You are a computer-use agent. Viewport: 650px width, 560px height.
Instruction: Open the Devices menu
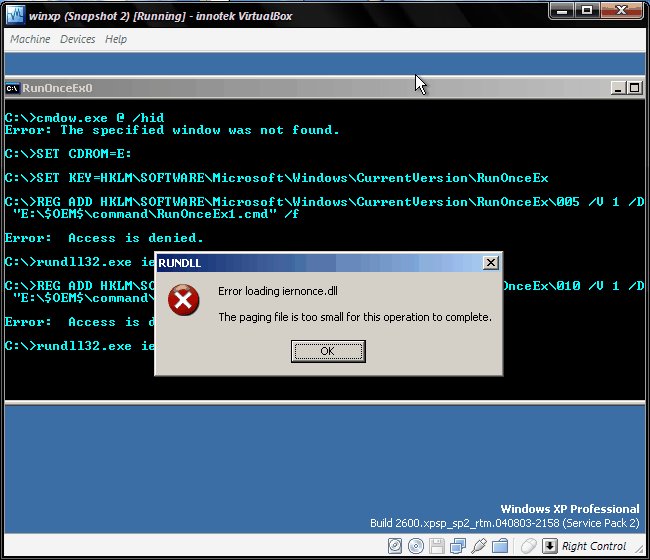point(78,39)
